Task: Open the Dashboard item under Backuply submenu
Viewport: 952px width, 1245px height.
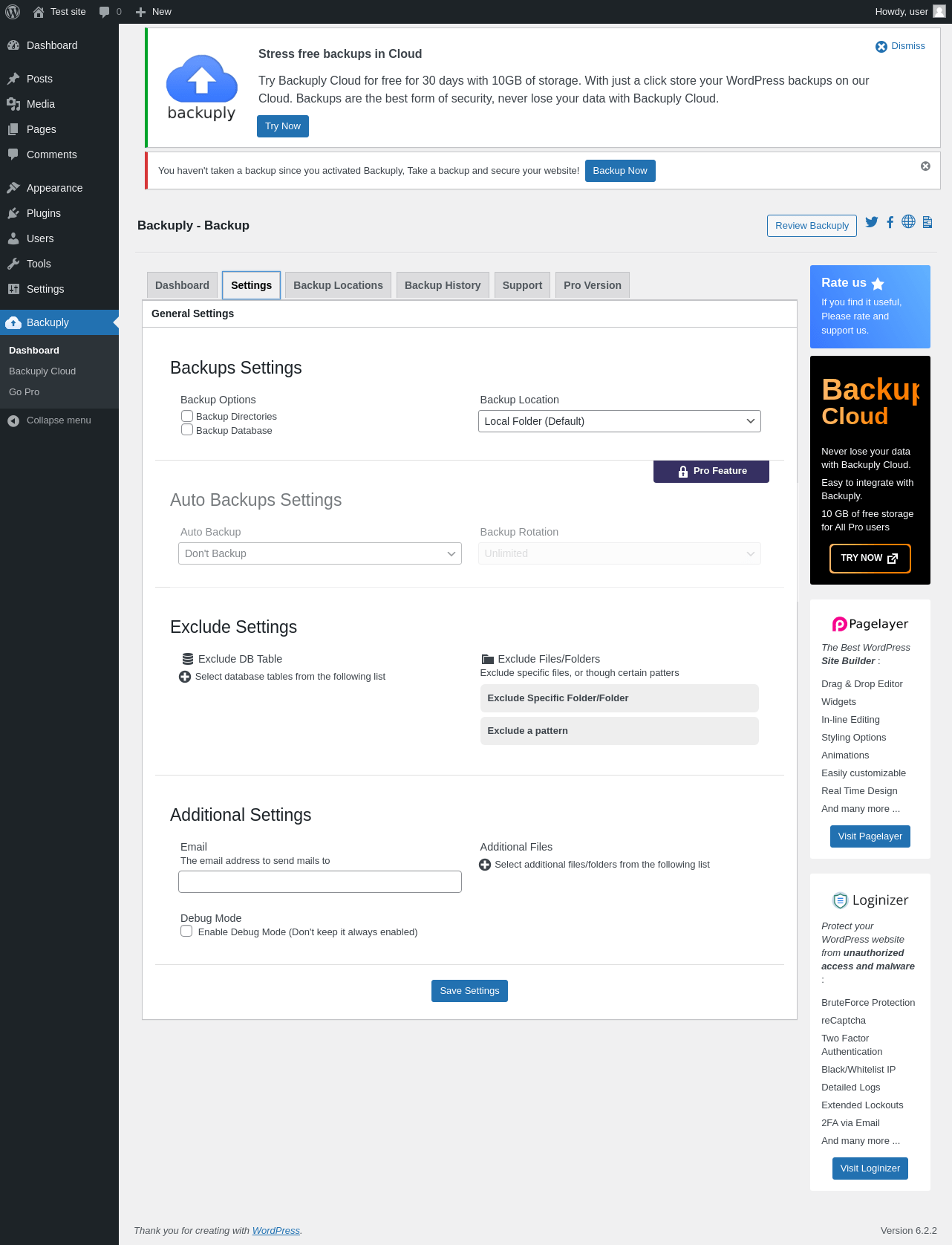Action: pos(34,351)
